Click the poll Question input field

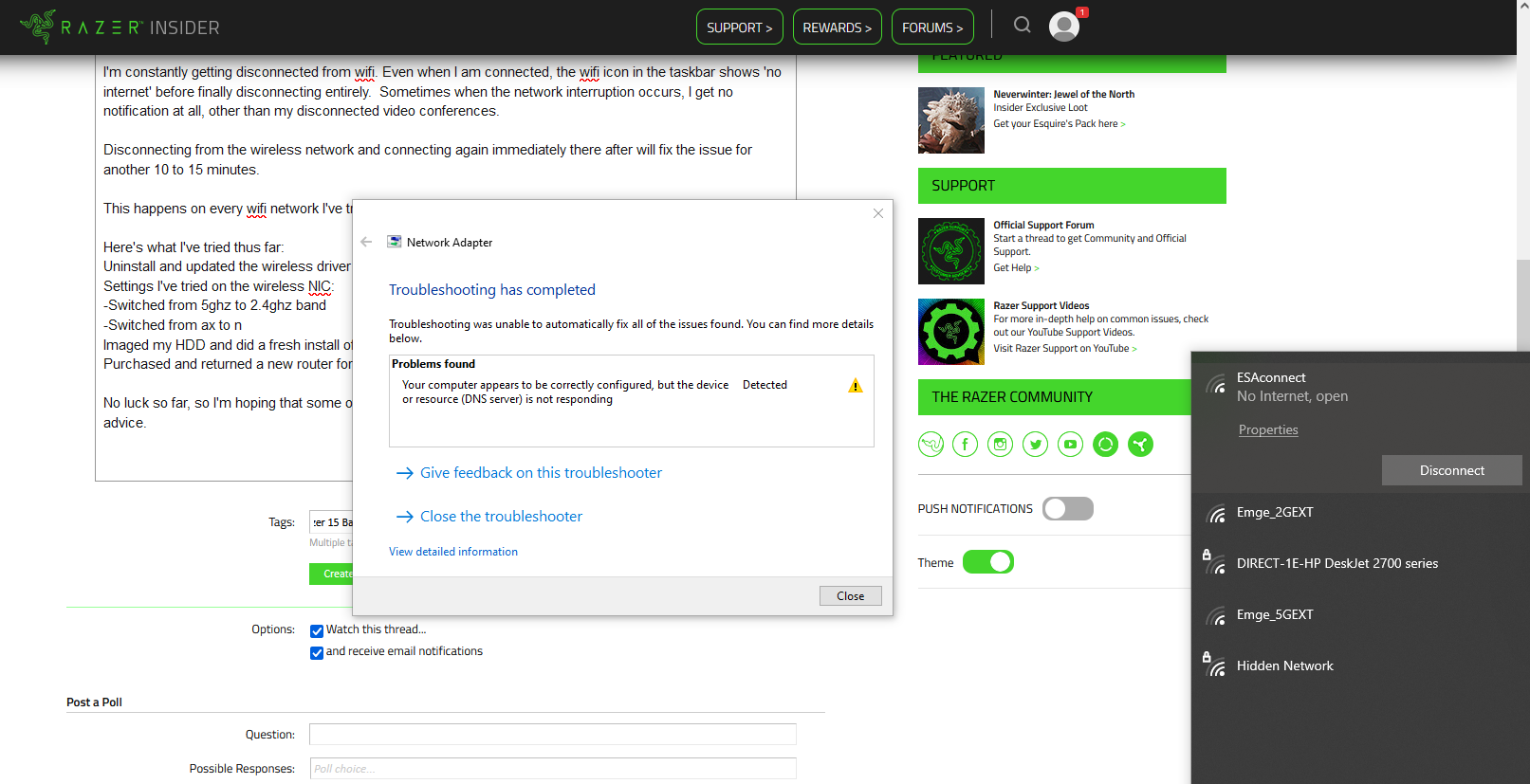point(553,734)
